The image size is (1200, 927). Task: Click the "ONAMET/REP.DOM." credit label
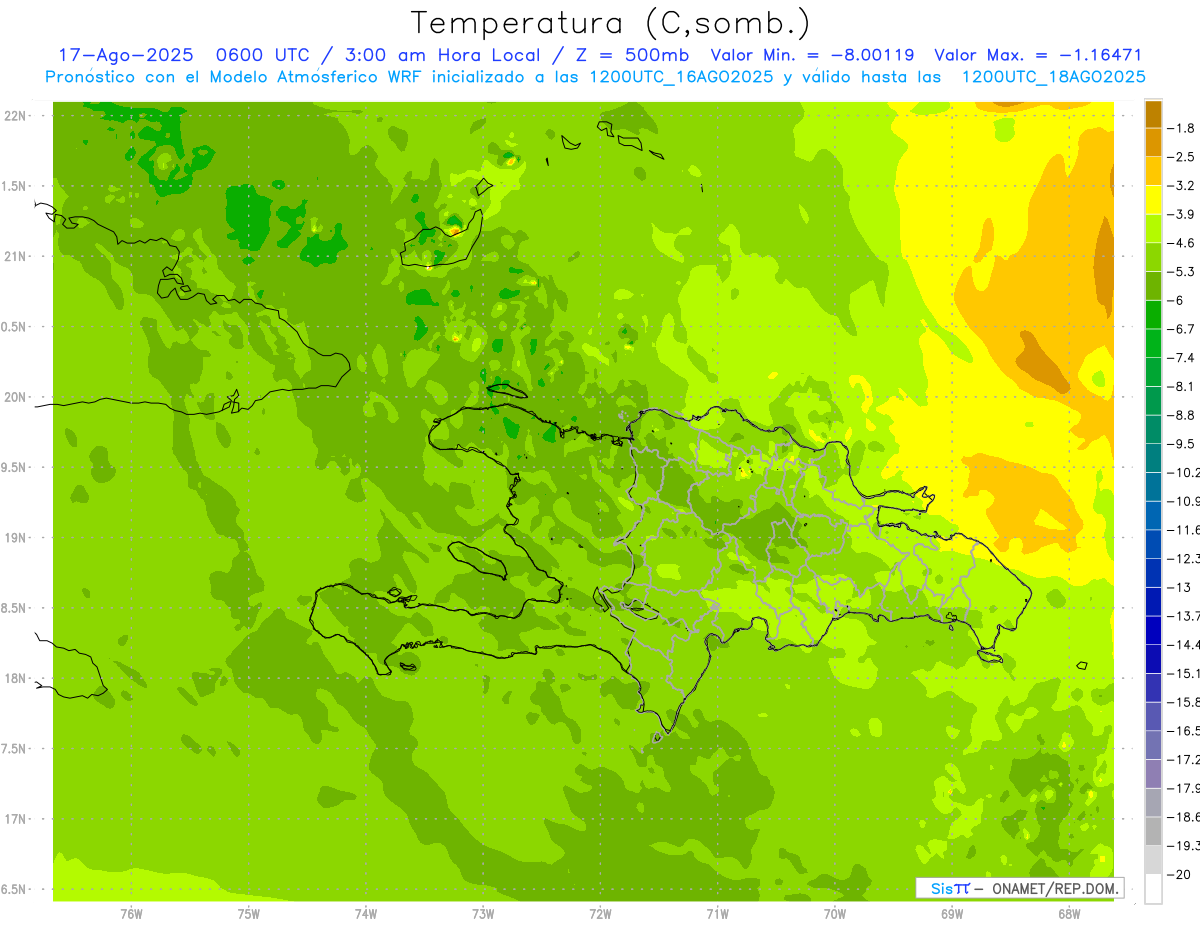tap(1056, 888)
